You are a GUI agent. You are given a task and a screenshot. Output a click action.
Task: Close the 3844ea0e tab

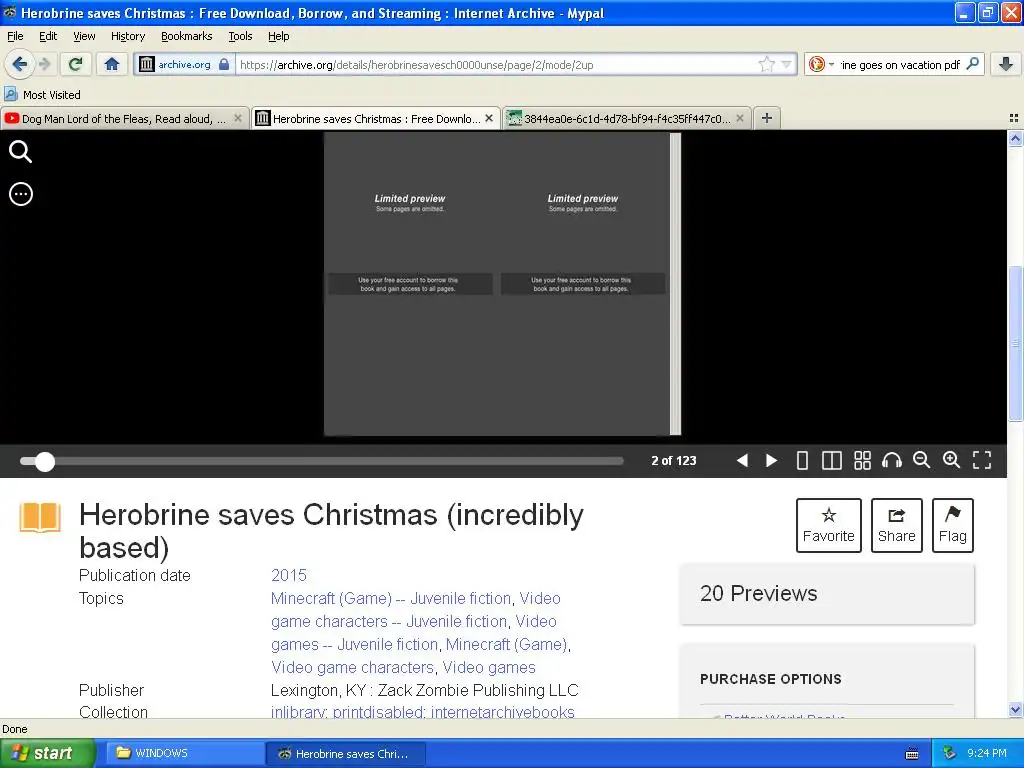click(740, 118)
